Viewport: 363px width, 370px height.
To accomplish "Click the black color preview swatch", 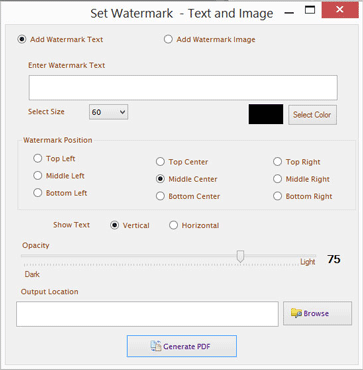I will (x=266, y=114).
